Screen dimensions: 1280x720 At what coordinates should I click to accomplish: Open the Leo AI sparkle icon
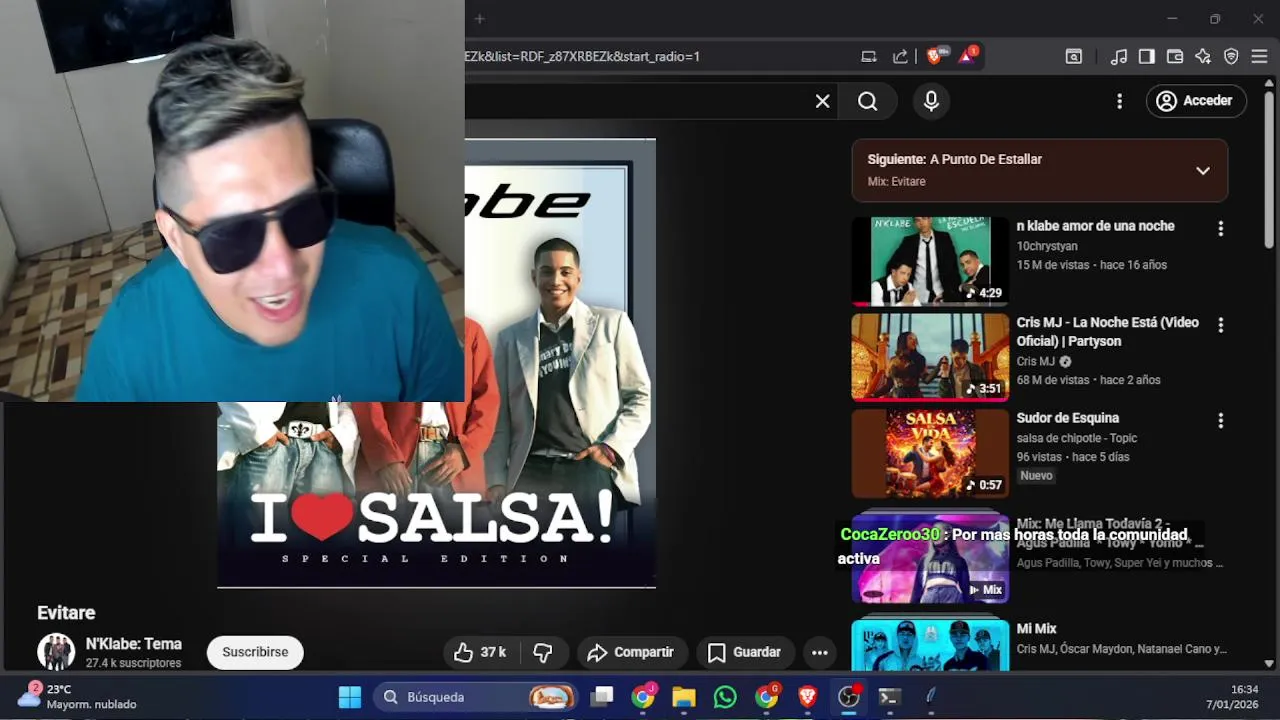click(x=1203, y=56)
